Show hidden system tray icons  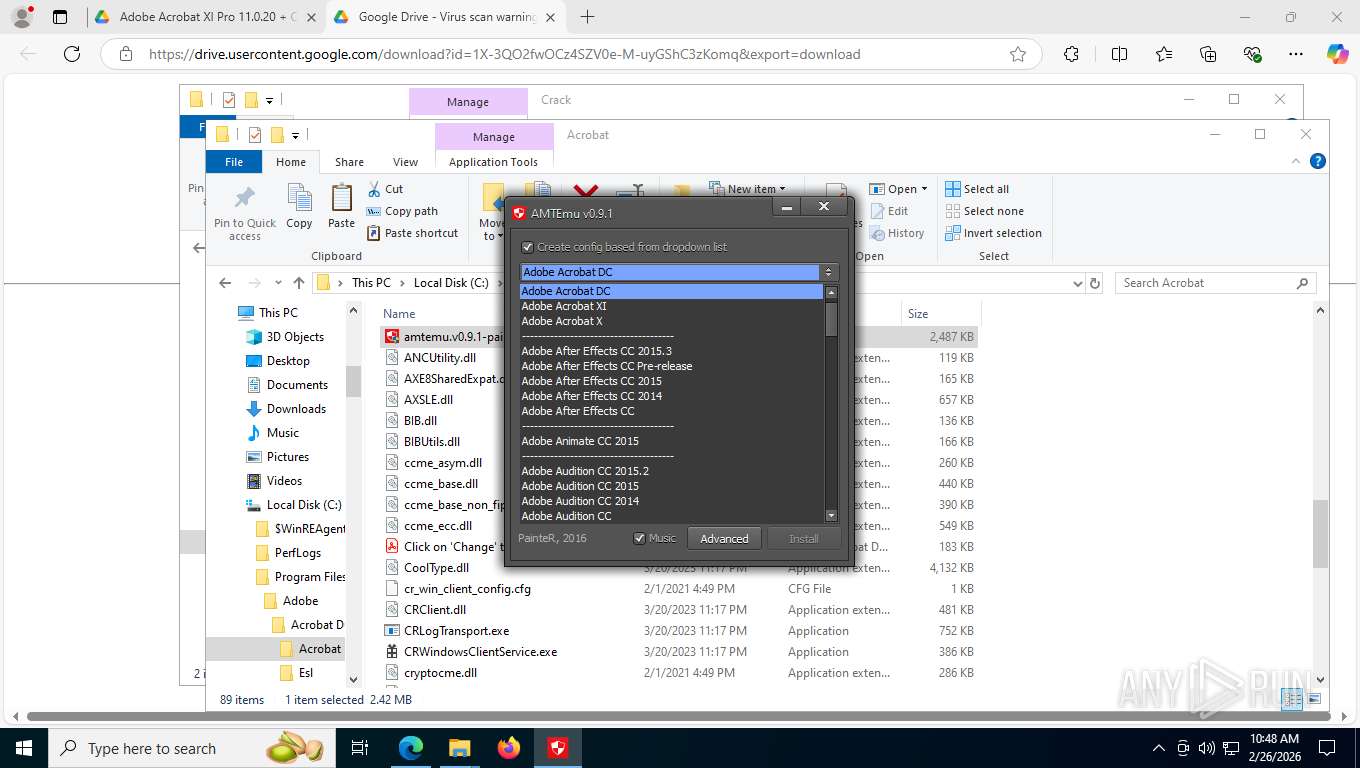[1159, 748]
